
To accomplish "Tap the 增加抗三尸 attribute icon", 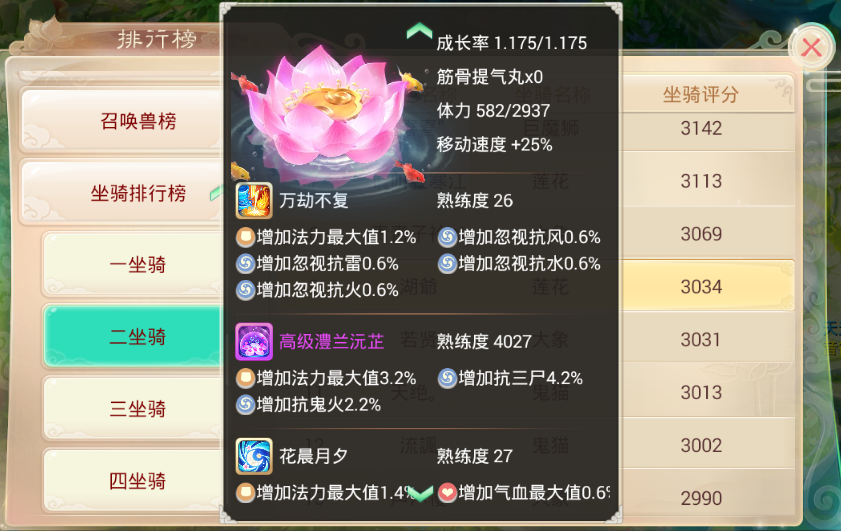I will [447, 378].
